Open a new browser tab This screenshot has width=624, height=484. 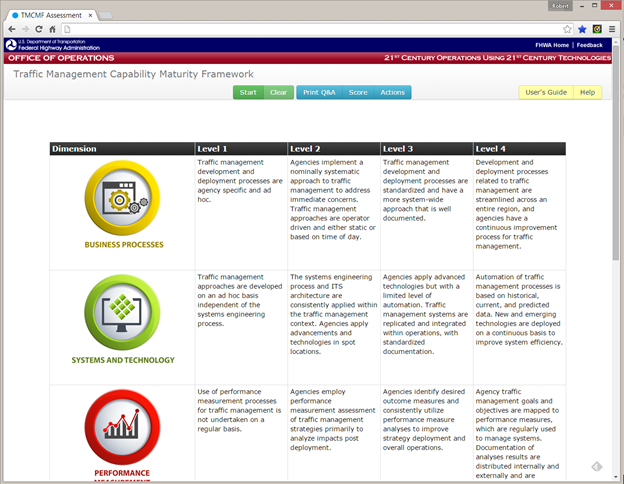click(x=105, y=16)
